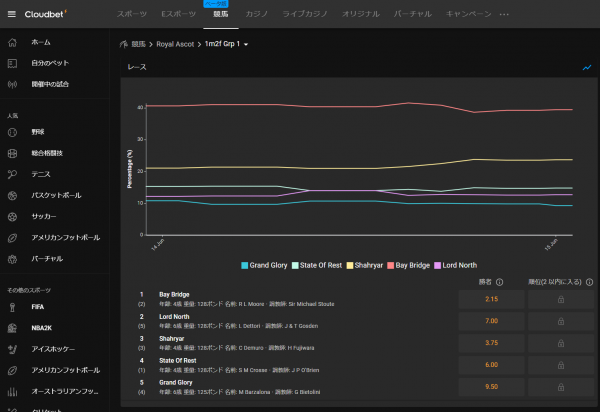This screenshot has height=412, width=600.
Task: Click the locked place bet for Bay Bridge
Action: click(x=561, y=299)
